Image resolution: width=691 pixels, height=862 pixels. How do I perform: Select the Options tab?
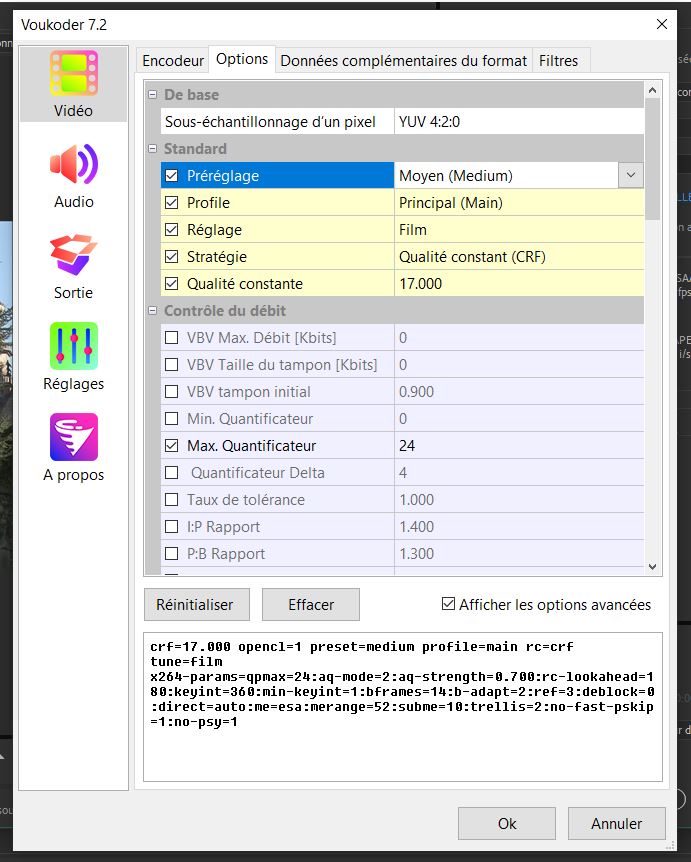pyautogui.click(x=242, y=59)
